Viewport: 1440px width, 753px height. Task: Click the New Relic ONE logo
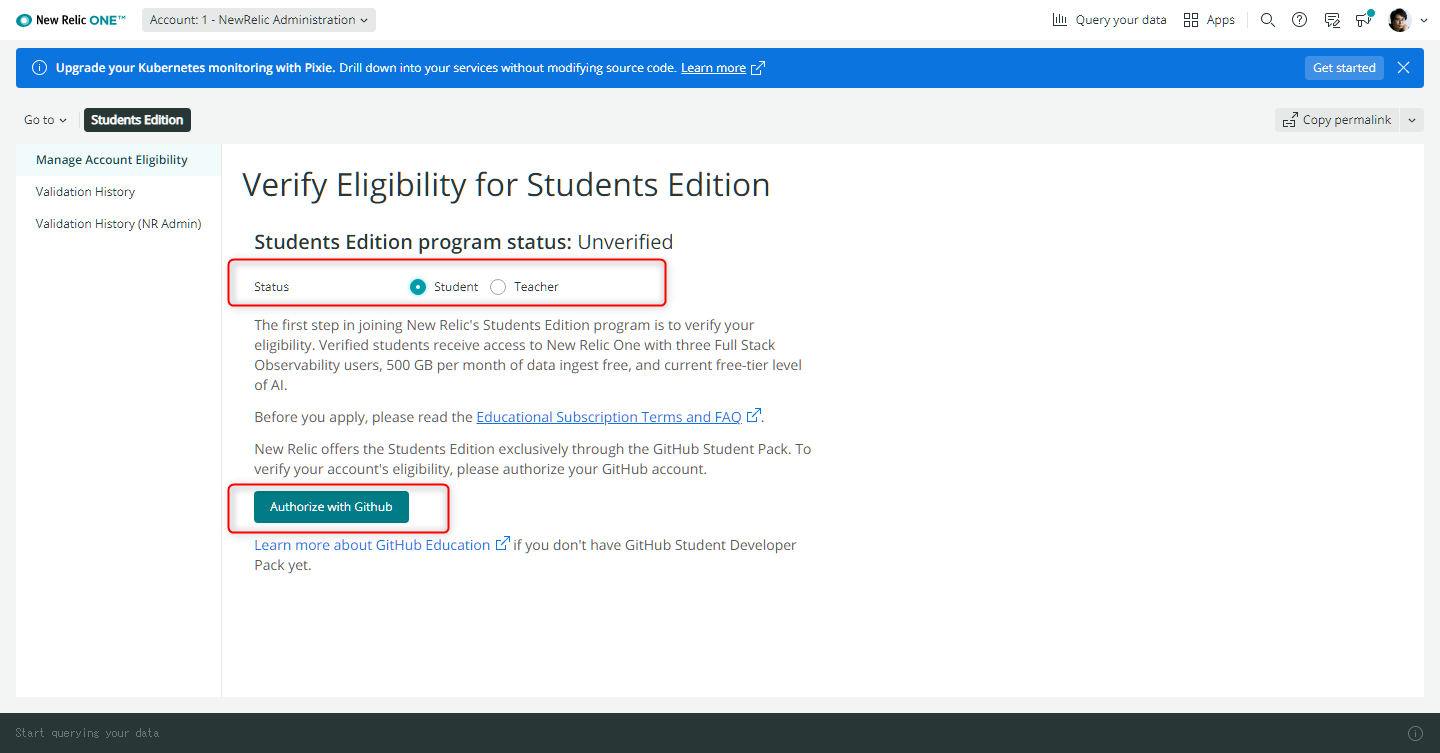tap(71, 20)
